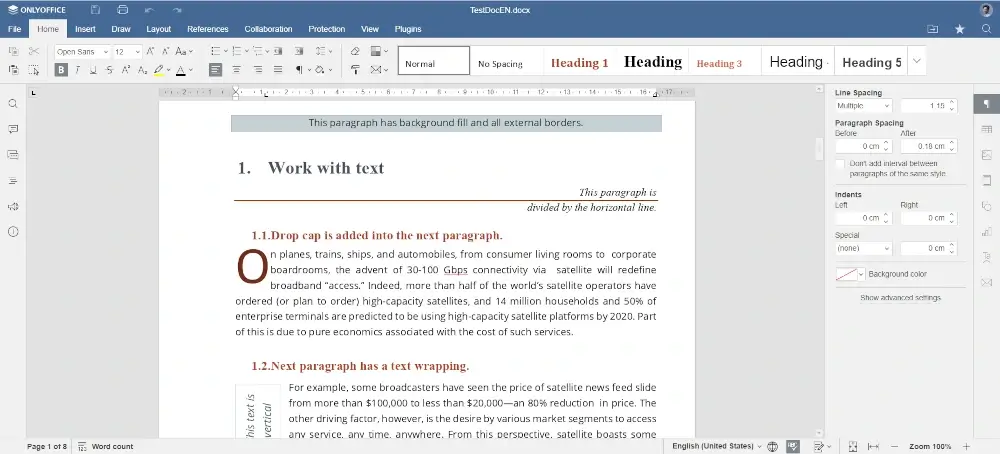Open the File menu tab
1000x454 pixels.
coord(14,29)
